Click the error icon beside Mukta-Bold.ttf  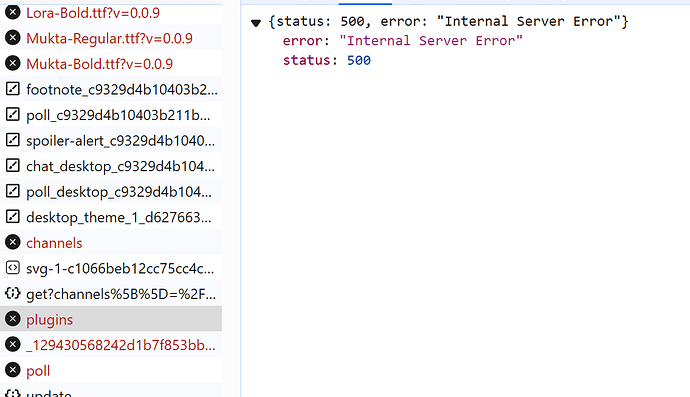coord(13,63)
